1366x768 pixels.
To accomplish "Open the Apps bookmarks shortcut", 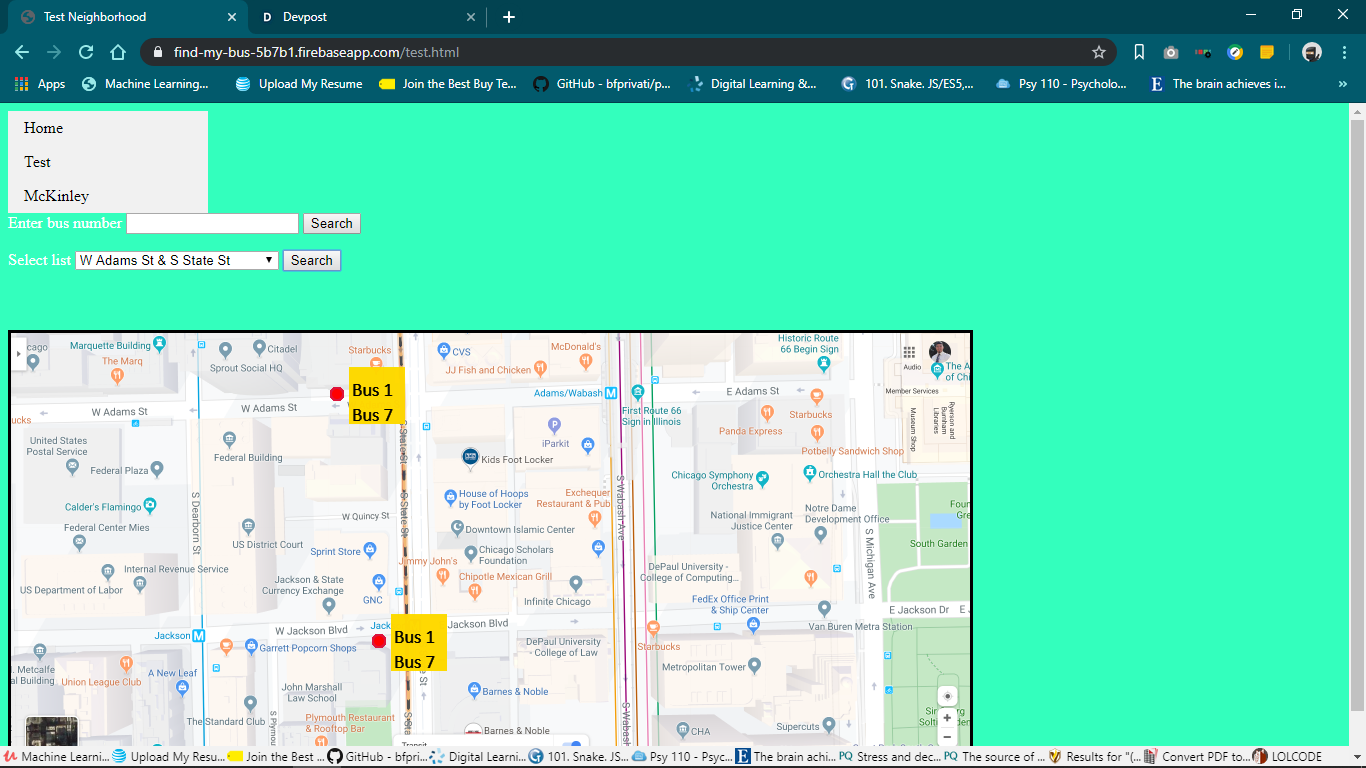I will pyautogui.click(x=40, y=84).
